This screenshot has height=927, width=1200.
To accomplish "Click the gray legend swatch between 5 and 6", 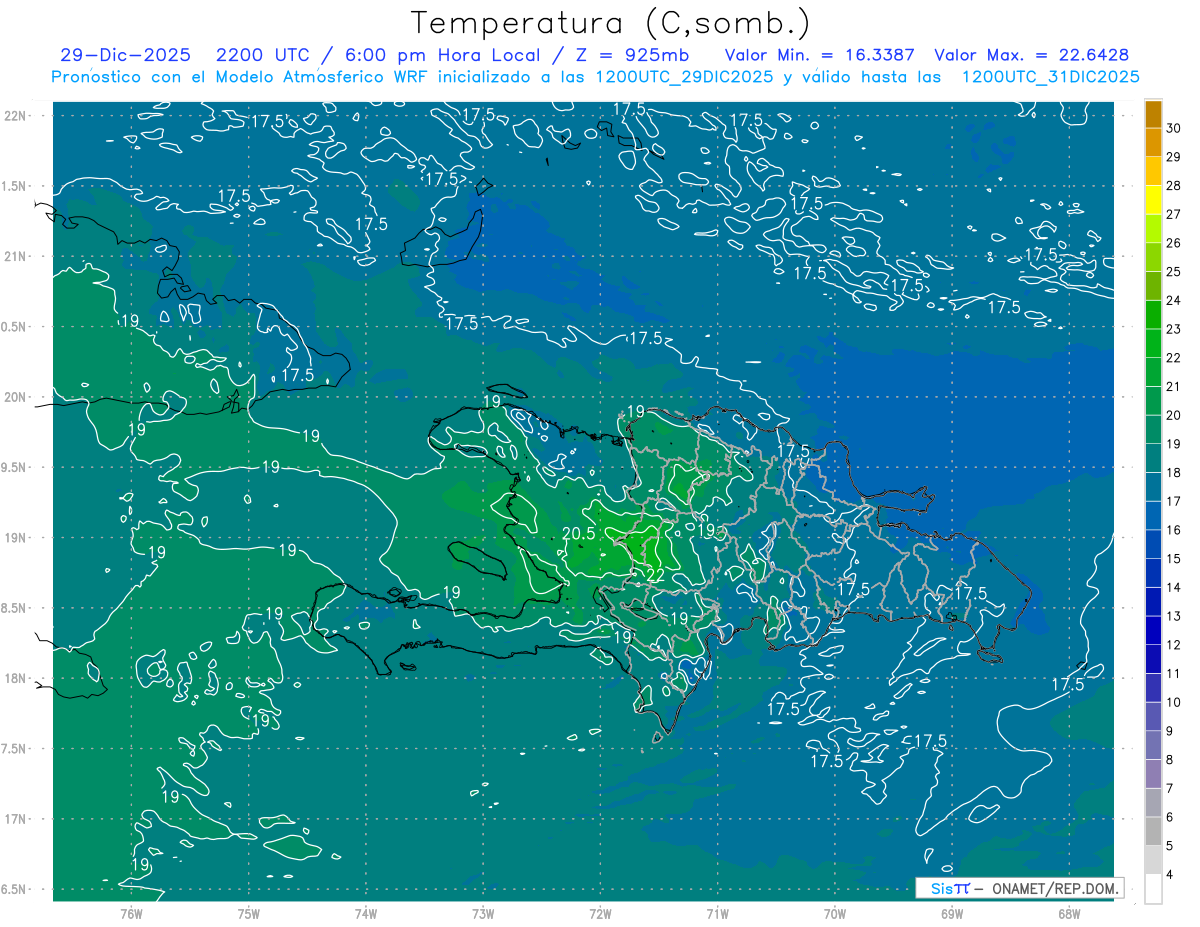I will 1153,832.
